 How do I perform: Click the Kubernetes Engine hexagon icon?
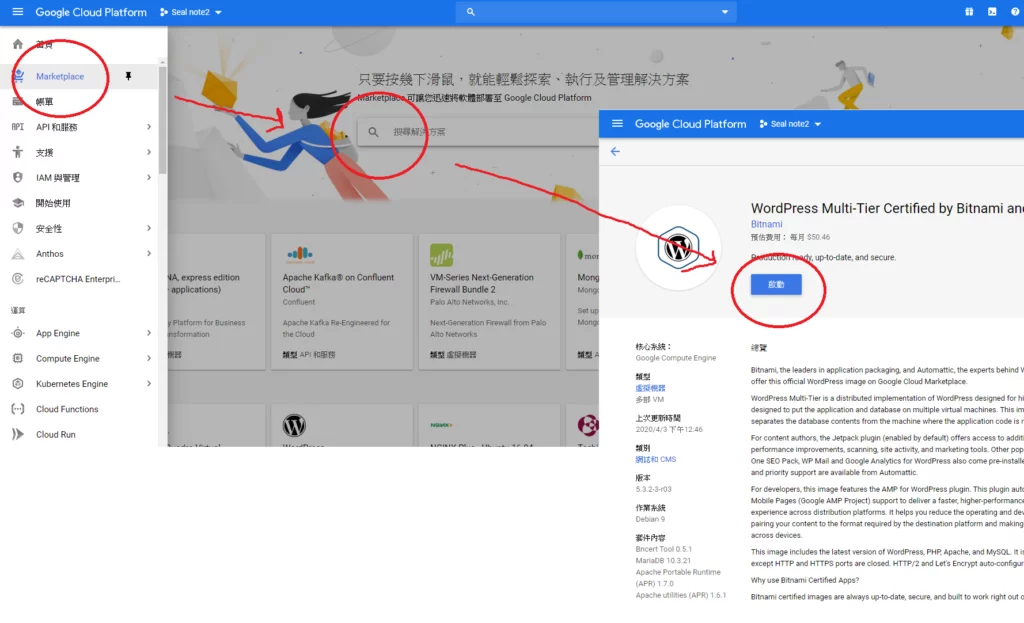click(18, 384)
